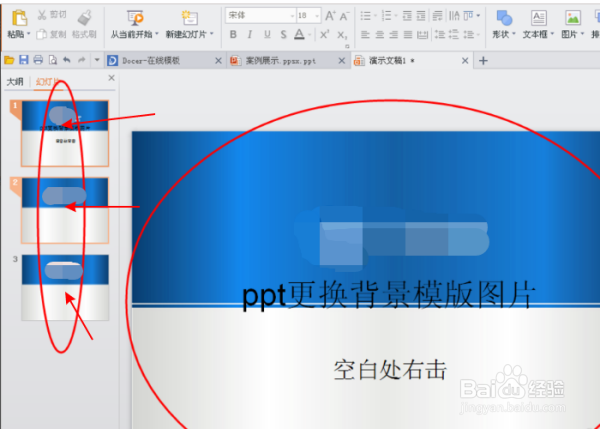Expand the quick access toolbar customize arrow
Image resolution: width=600 pixels, height=429 pixels.
click(97, 60)
